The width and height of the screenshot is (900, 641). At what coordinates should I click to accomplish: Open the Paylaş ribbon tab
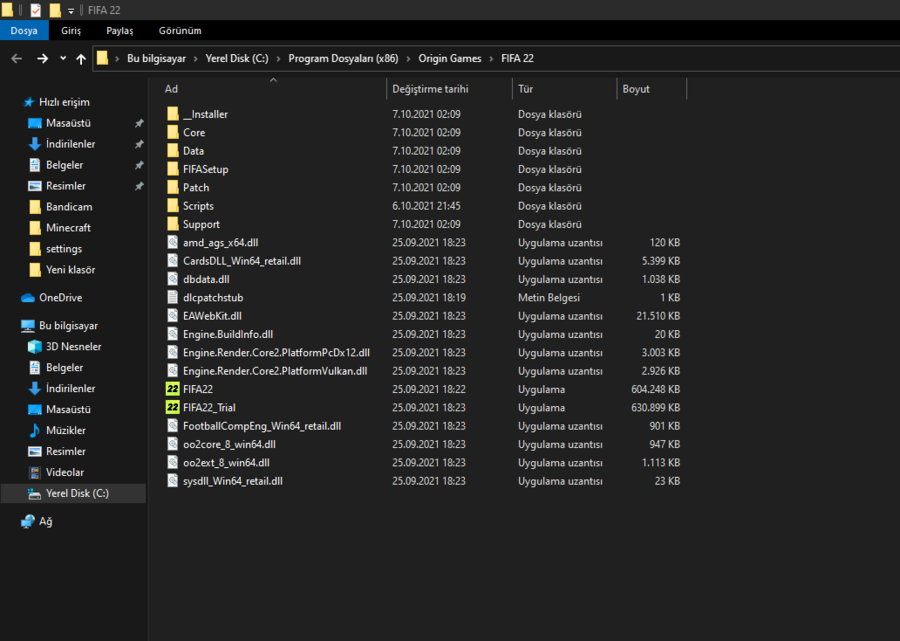pos(120,31)
